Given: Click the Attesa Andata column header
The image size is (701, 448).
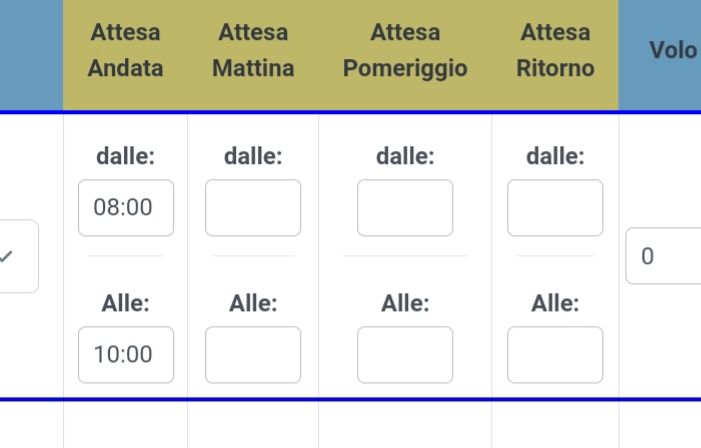Looking at the screenshot, I should coord(125,51).
